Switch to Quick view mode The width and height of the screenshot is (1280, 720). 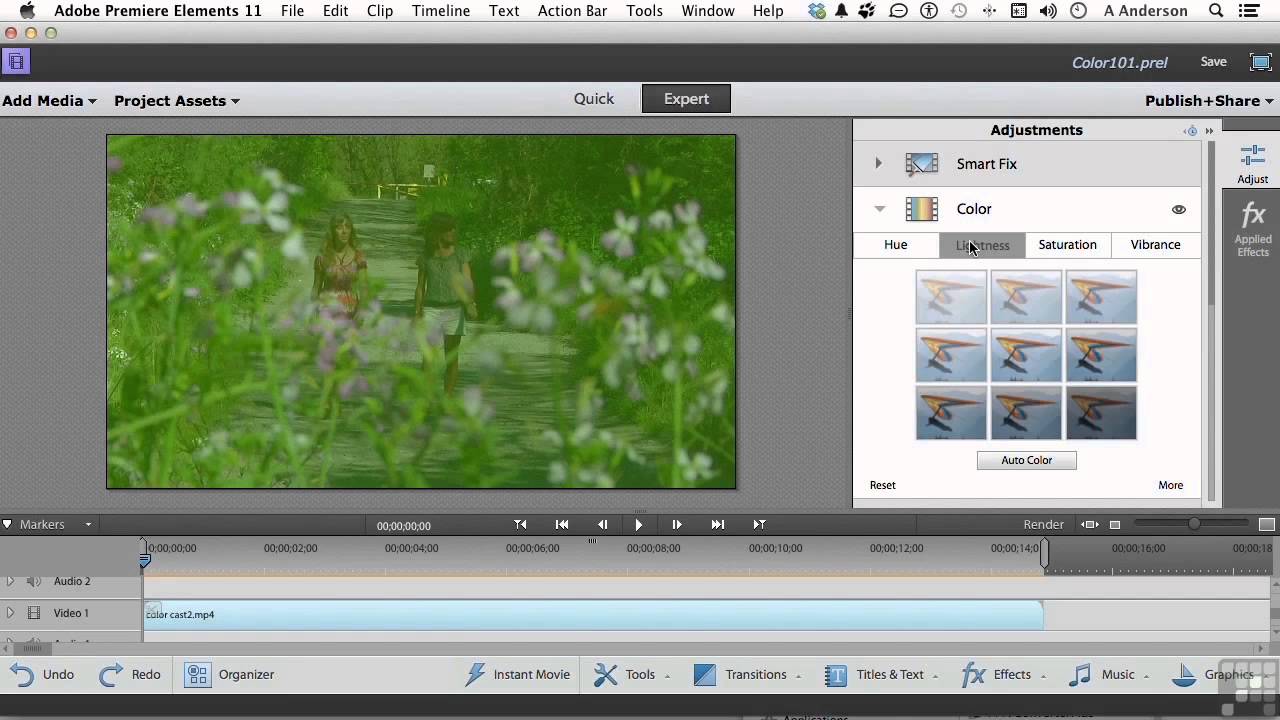[594, 99]
